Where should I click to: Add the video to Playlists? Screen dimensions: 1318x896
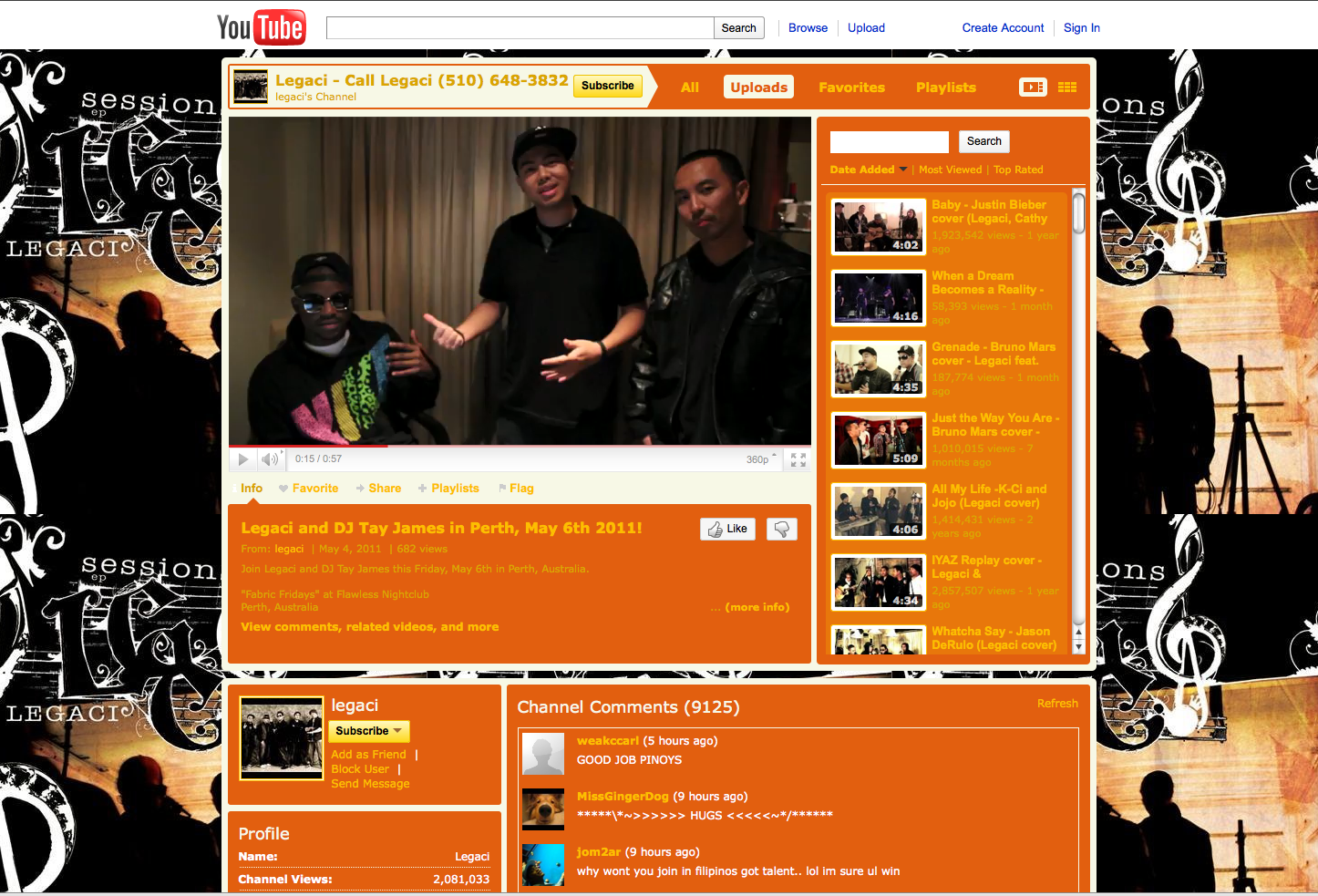click(x=448, y=489)
